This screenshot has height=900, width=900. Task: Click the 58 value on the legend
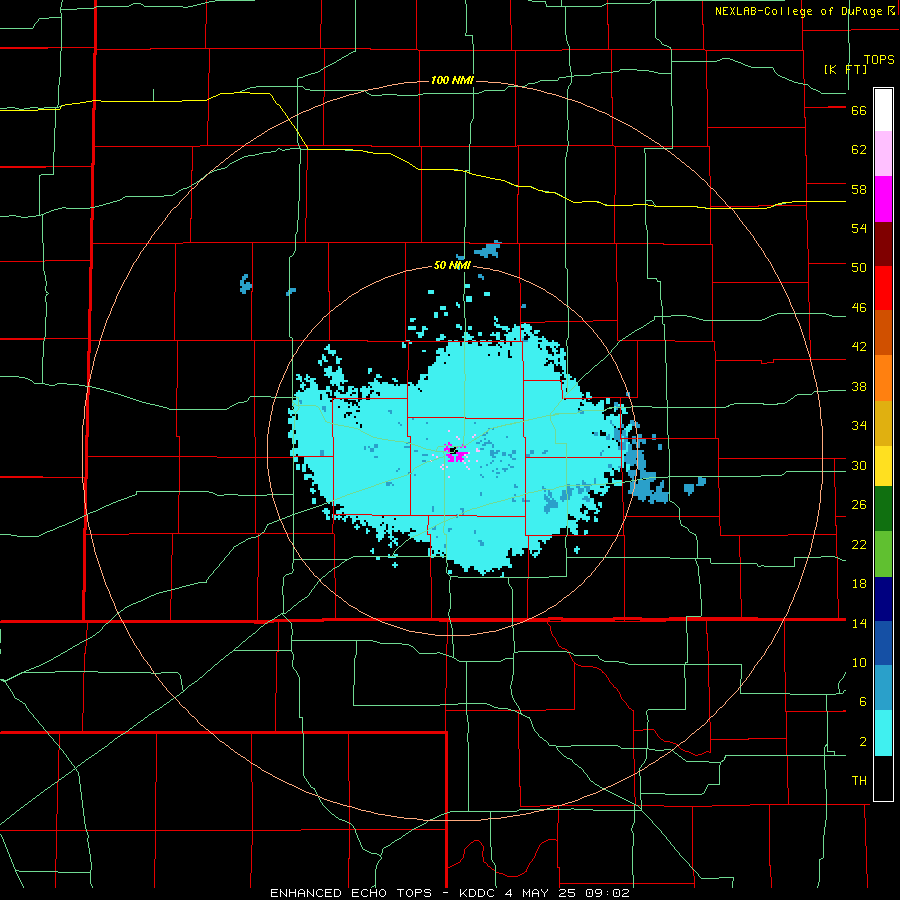point(859,189)
